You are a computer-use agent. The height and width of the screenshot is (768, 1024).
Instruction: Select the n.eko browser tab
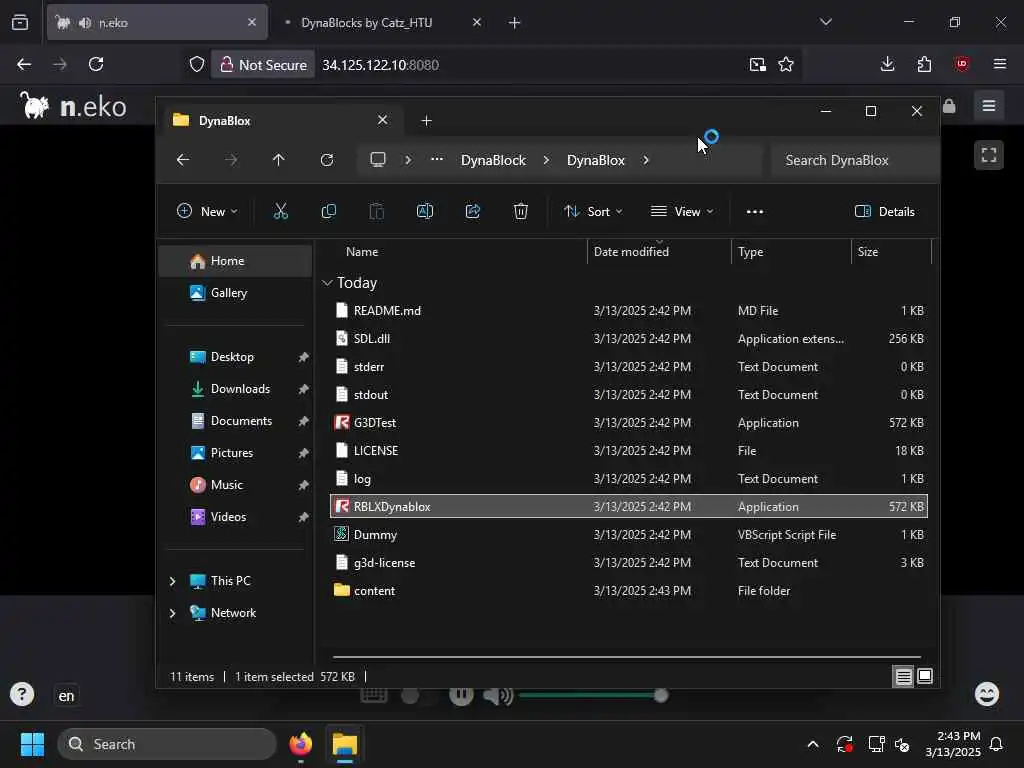click(157, 23)
